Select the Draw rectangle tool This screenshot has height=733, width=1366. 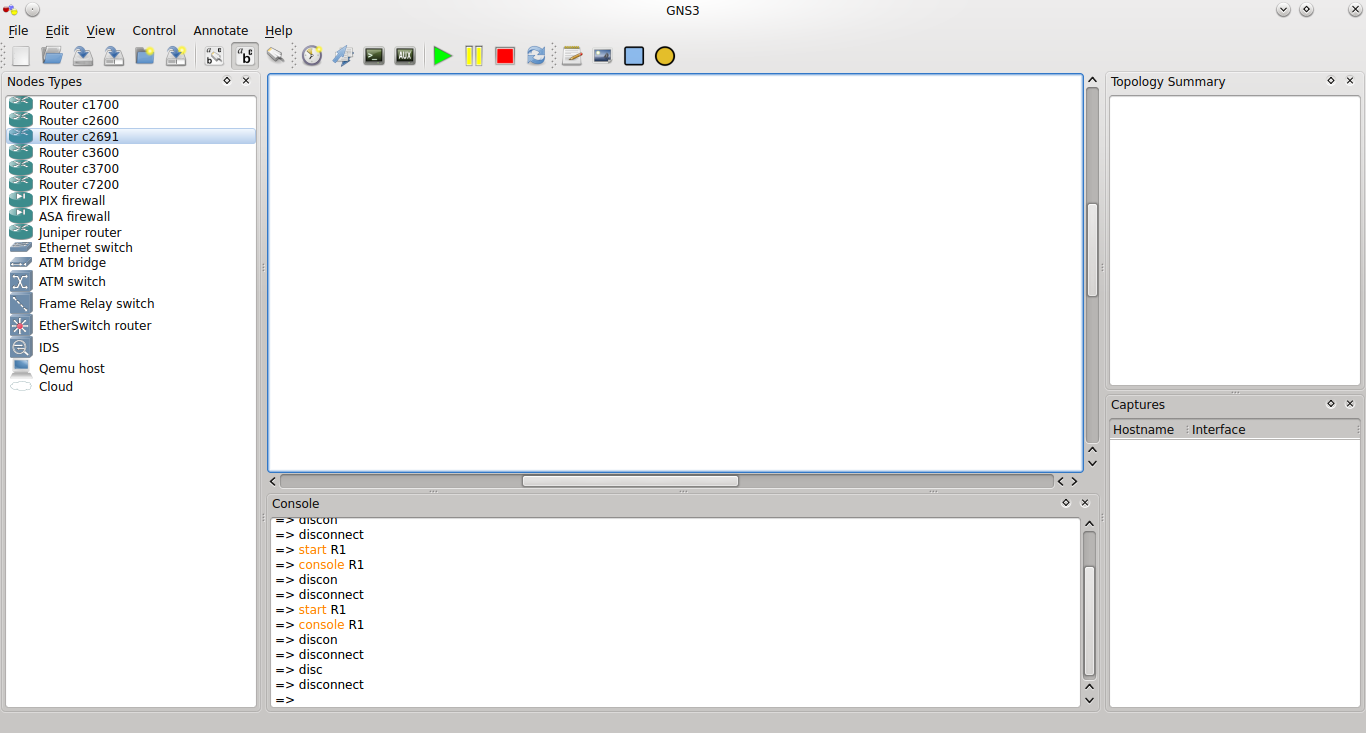point(634,55)
